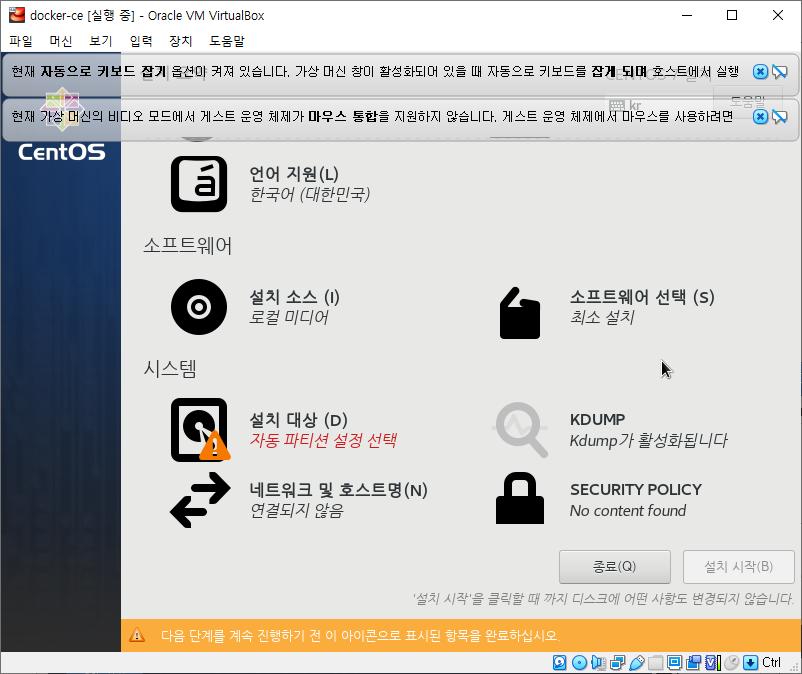
Task: Click the 설치 대상 (D) label
Action: tap(298, 420)
